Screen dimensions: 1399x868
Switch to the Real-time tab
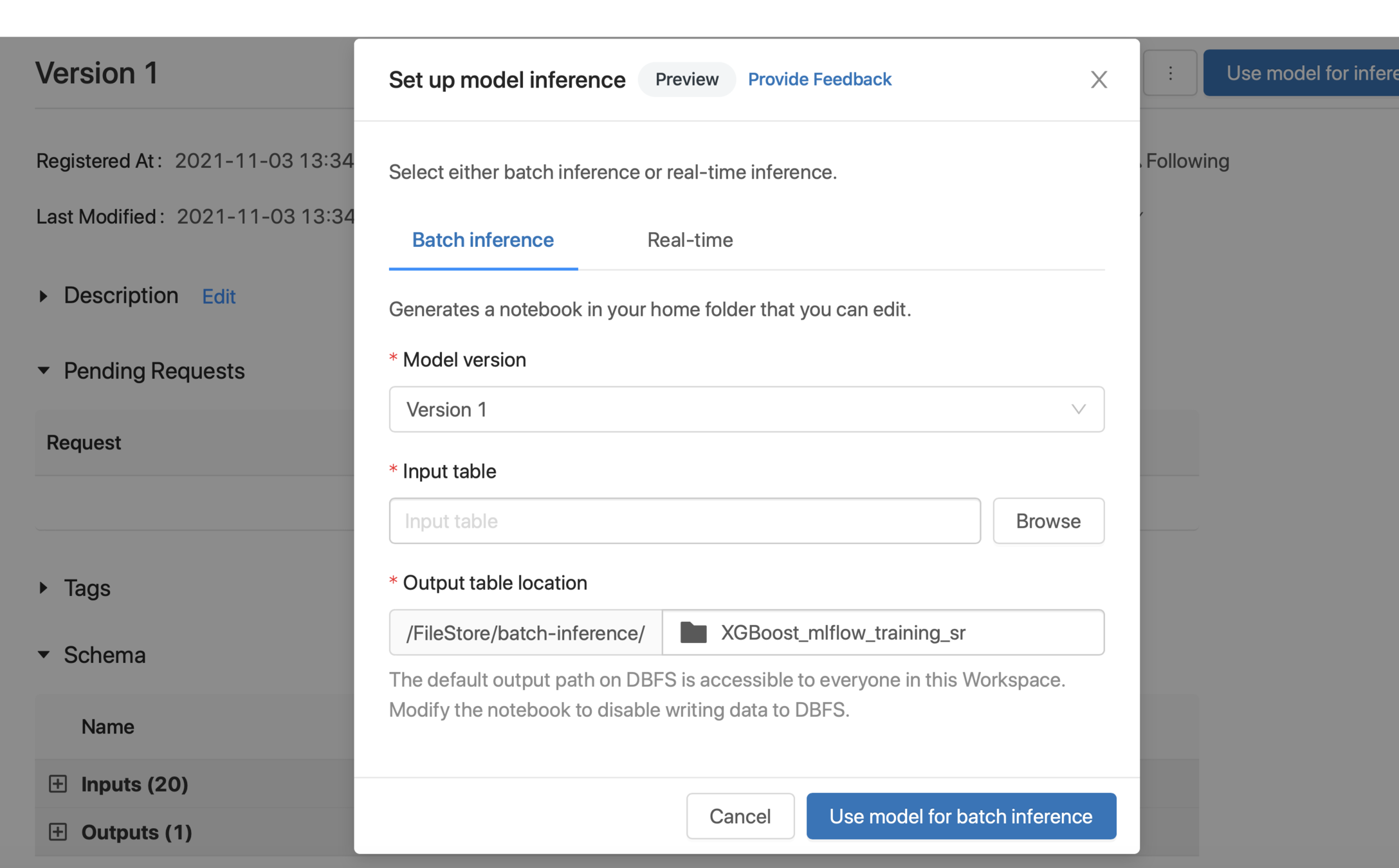[690, 240]
